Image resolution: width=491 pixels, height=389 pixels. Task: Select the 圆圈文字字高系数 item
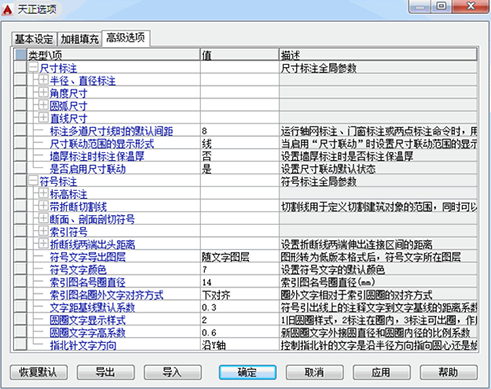tap(88, 333)
